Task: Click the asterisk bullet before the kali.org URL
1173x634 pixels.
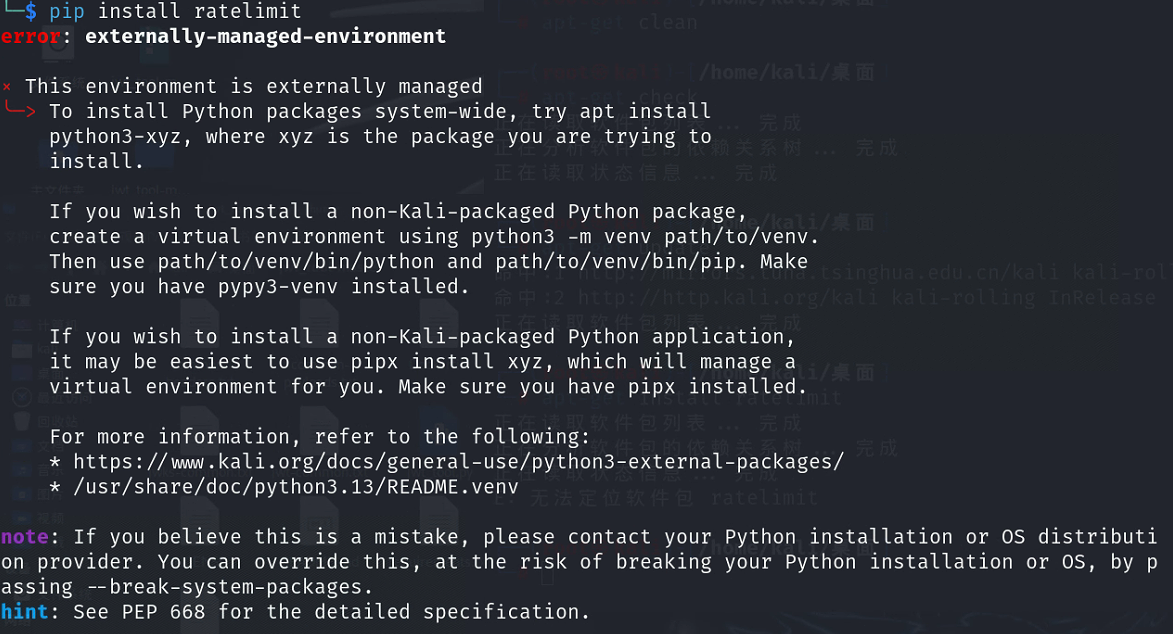Action: pyautogui.click(x=55, y=462)
